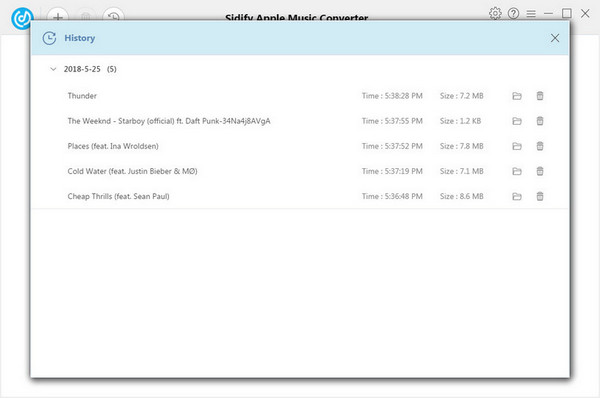The image size is (600, 398).
Task: Click Time : 5:37:52 PM value
Action: tap(392, 146)
